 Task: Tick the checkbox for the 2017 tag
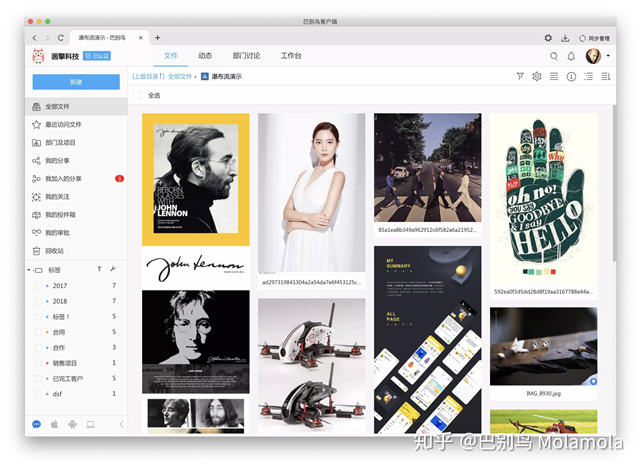[x=39, y=286]
